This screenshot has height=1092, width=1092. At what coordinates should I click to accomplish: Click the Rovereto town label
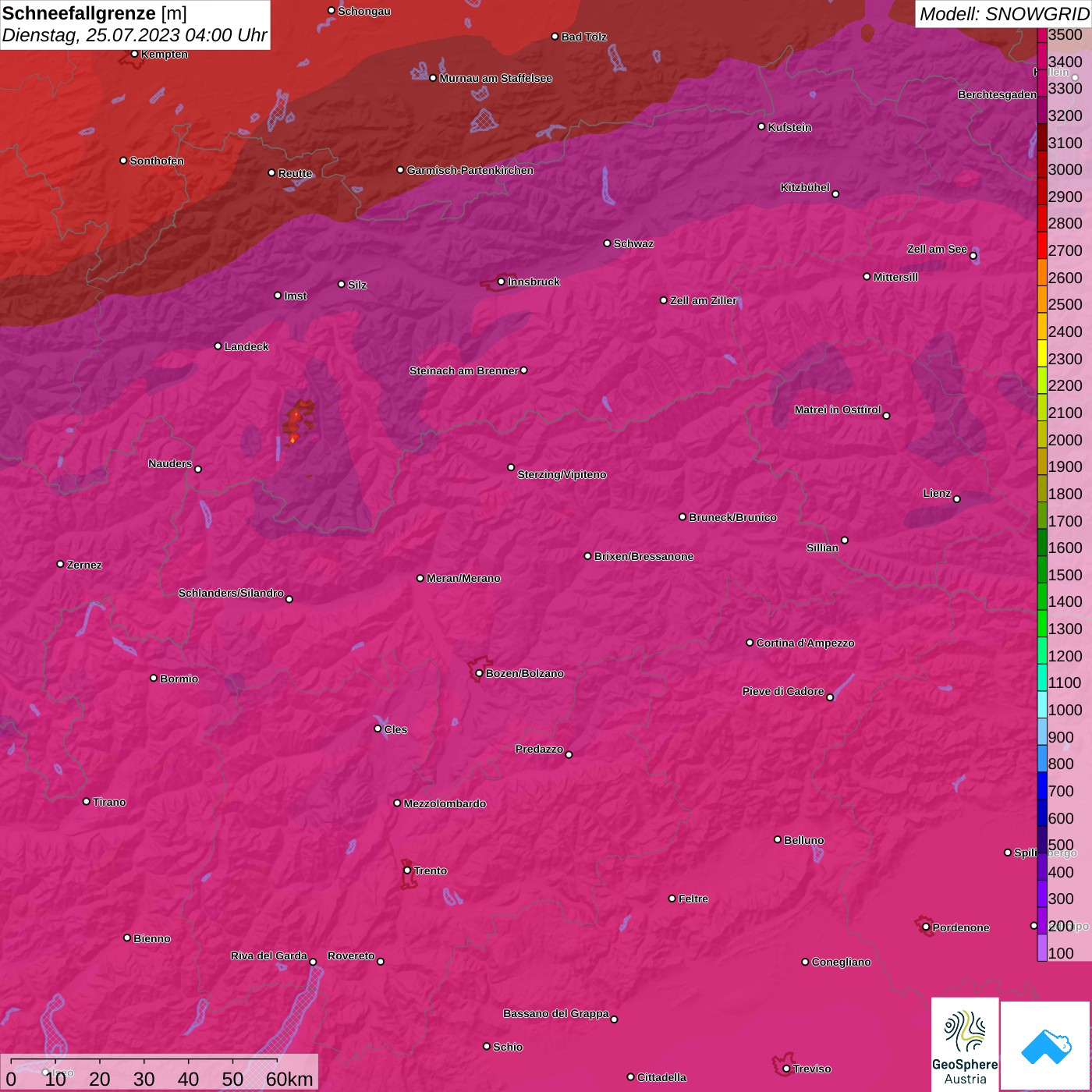pos(351,955)
